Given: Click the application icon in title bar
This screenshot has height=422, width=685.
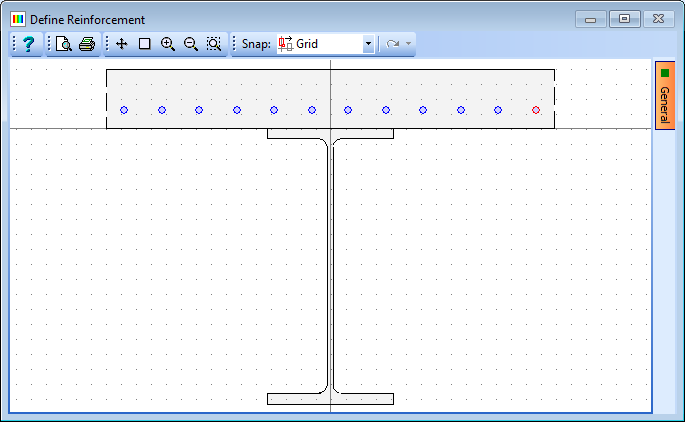Looking at the screenshot, I should (18, 19).
